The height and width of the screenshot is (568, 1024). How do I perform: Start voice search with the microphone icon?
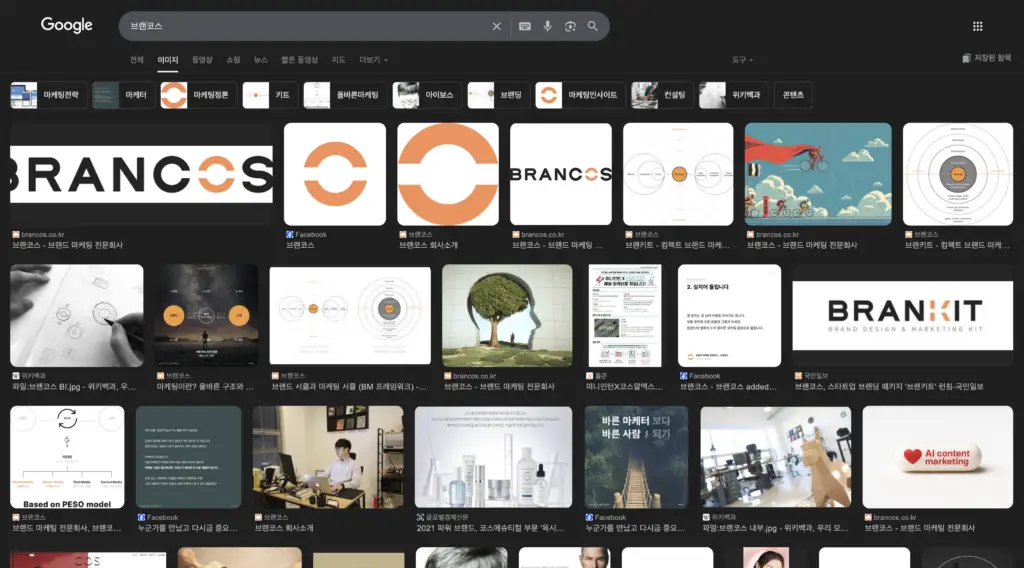[547, 26]
